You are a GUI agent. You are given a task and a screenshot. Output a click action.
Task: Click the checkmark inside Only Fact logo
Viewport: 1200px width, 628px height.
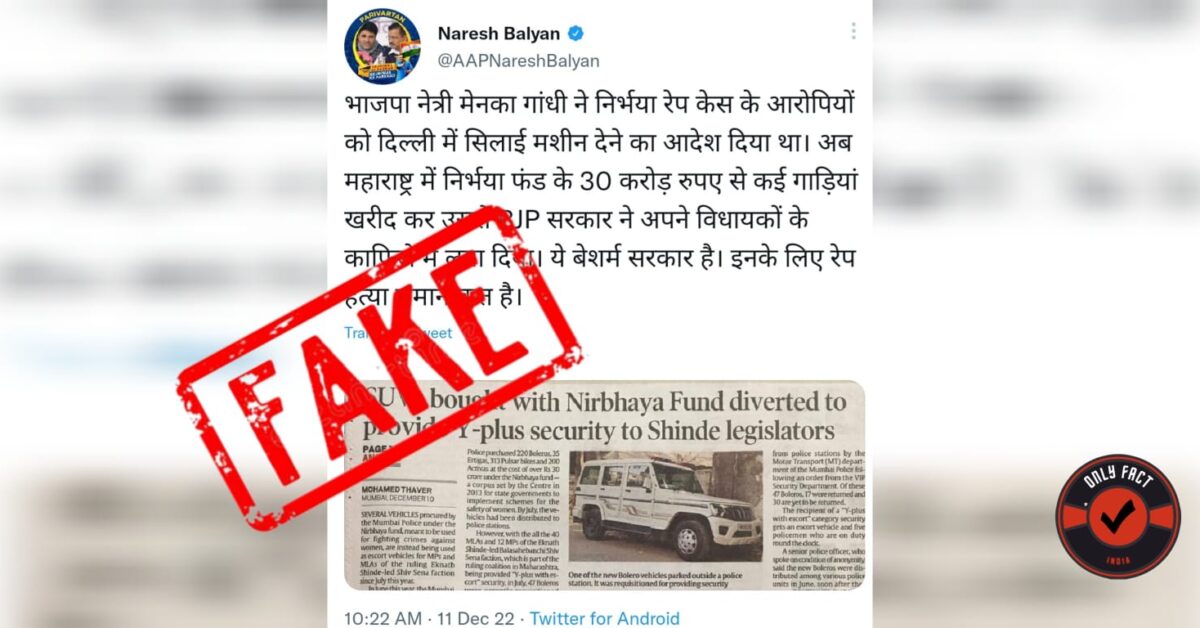[1118, 513]
